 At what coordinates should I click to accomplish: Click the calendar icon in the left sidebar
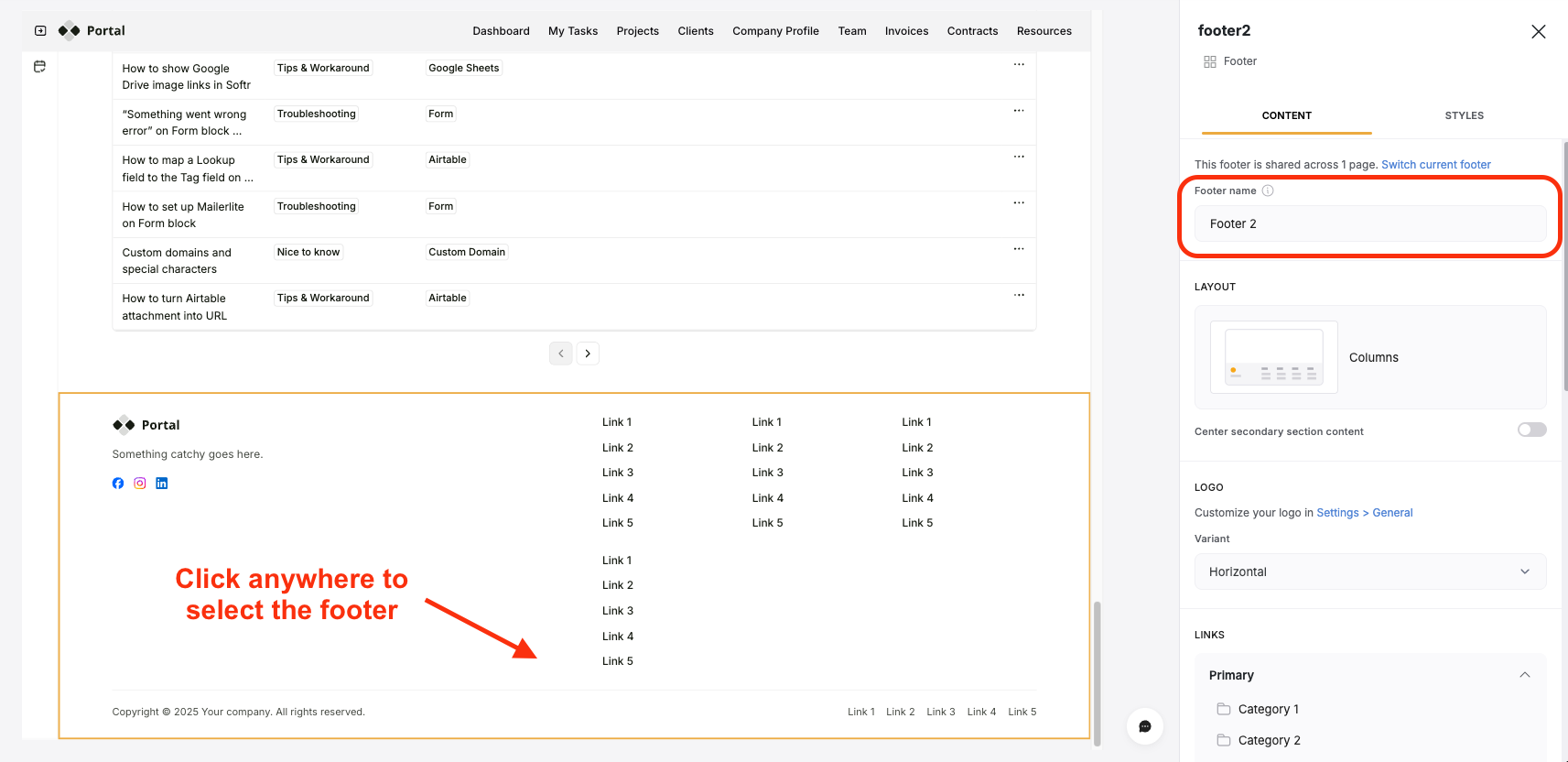click(x=39, y=66)
